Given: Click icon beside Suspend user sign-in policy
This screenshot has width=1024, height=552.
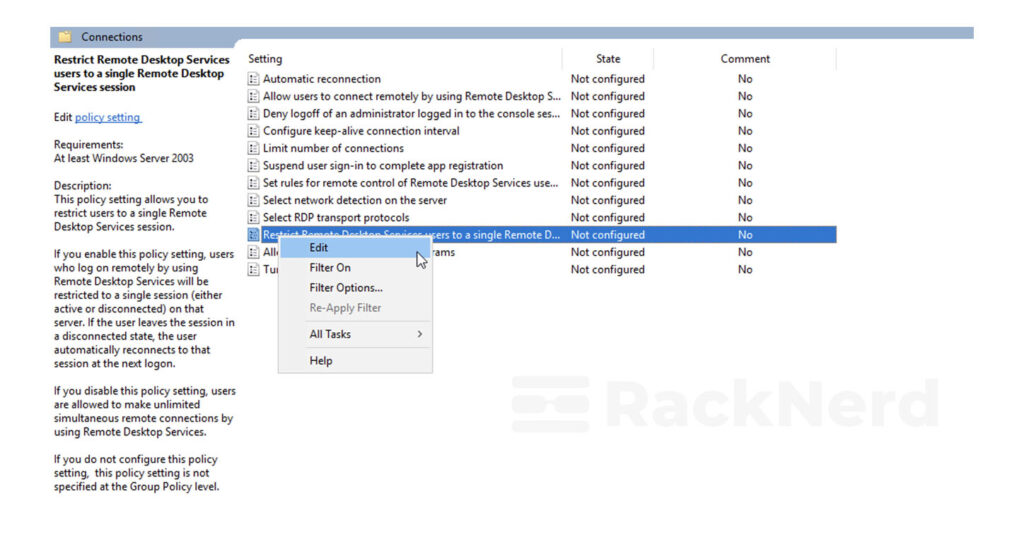Looking at the screenshot, I should pyautogui.click(x=253, y=166).
